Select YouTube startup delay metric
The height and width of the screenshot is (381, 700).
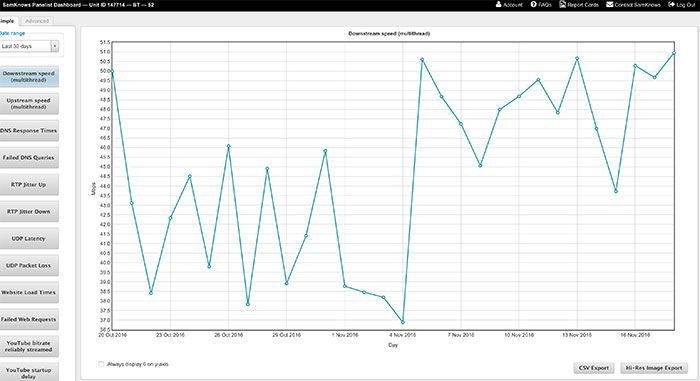click(29, 373)
